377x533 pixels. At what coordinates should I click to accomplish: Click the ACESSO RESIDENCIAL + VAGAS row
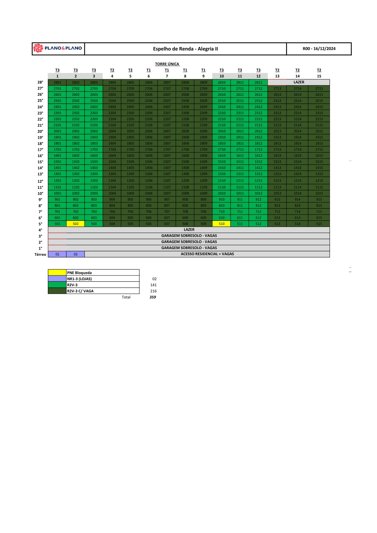point(207,254)
